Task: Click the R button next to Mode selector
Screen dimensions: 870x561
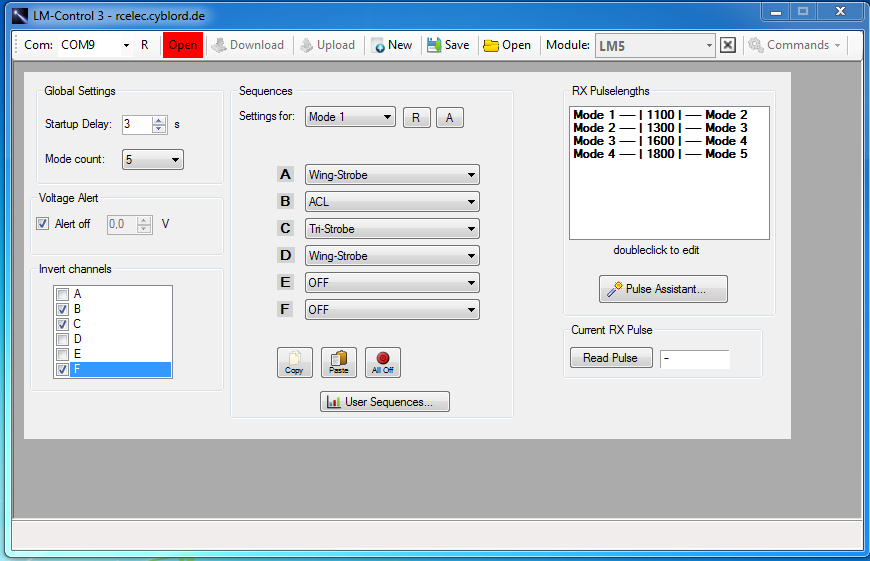Action: pos(416,118)
